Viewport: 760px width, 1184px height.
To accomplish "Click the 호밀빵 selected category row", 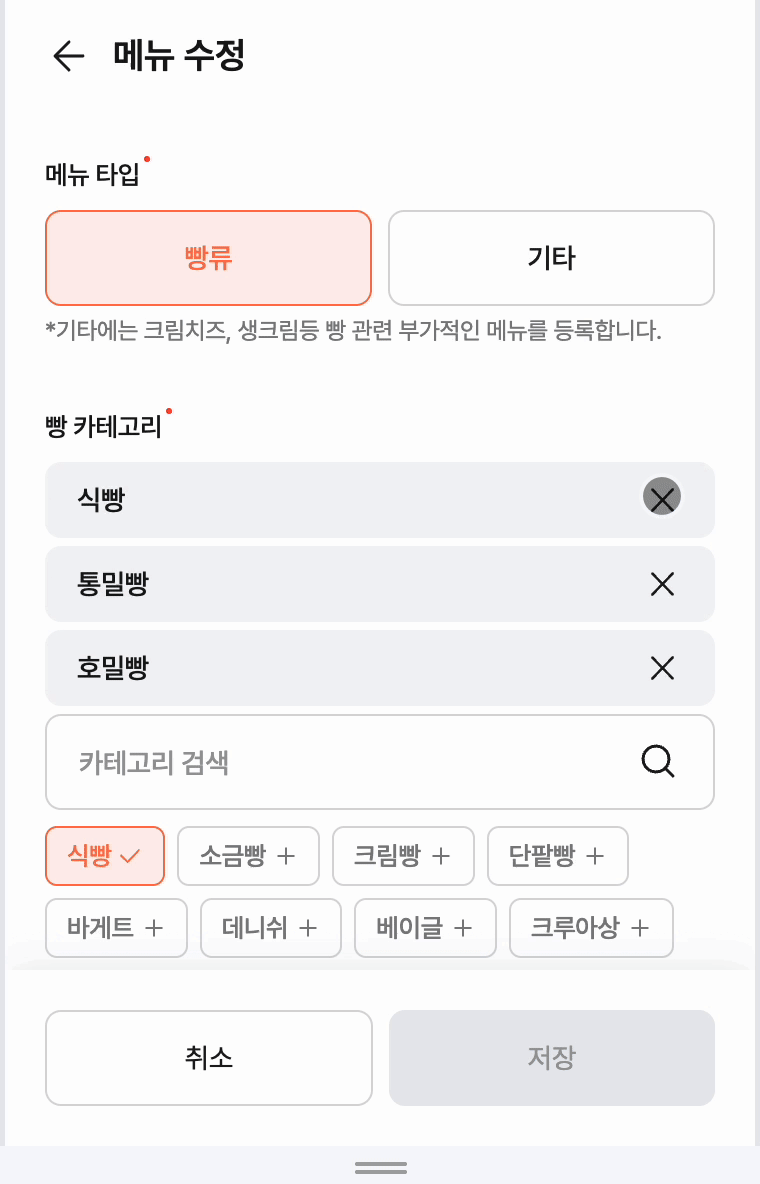I will coord(340,668).
